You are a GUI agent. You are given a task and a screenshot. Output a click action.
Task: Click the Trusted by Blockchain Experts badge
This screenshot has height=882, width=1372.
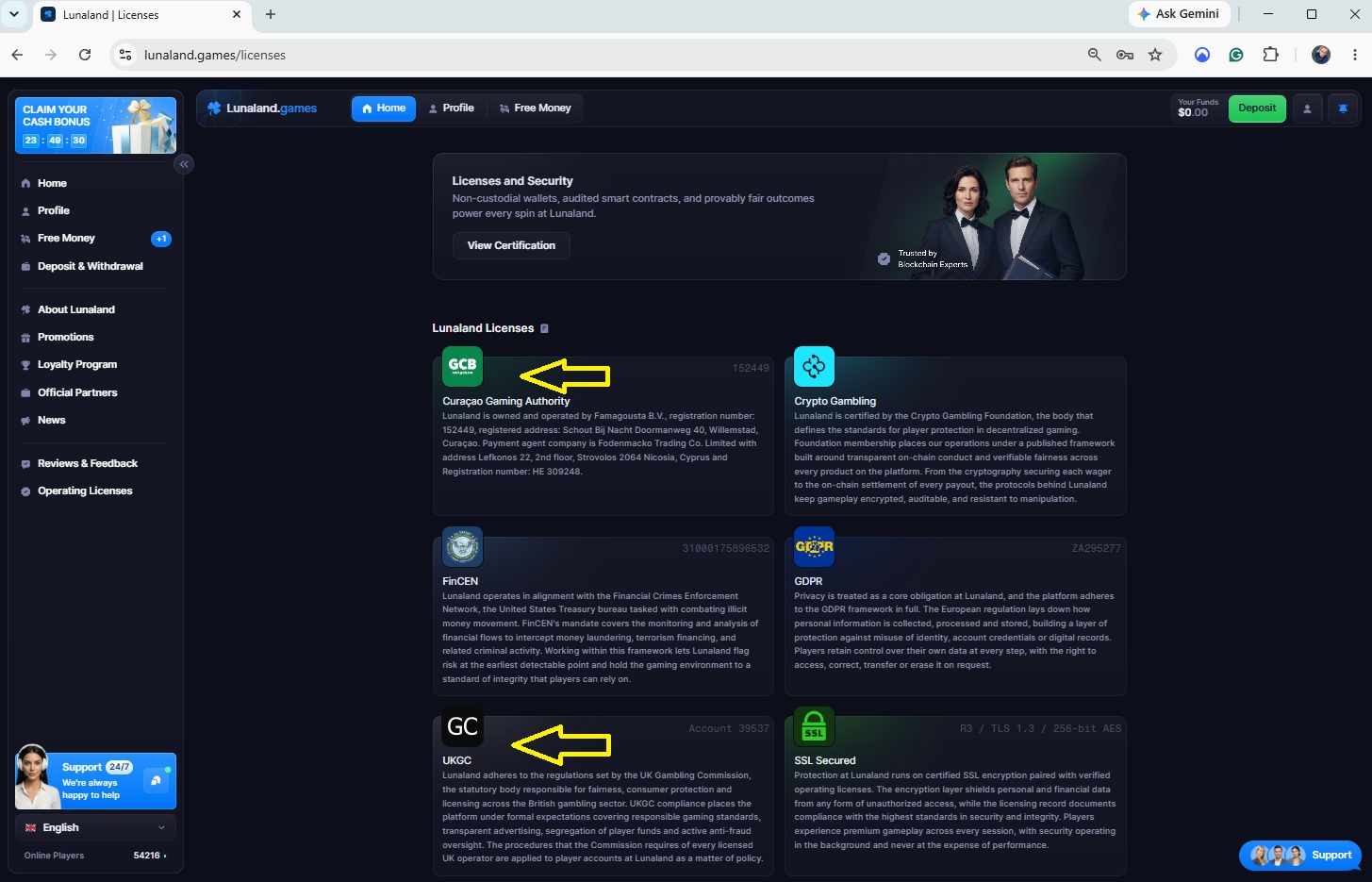coord(923,258)
